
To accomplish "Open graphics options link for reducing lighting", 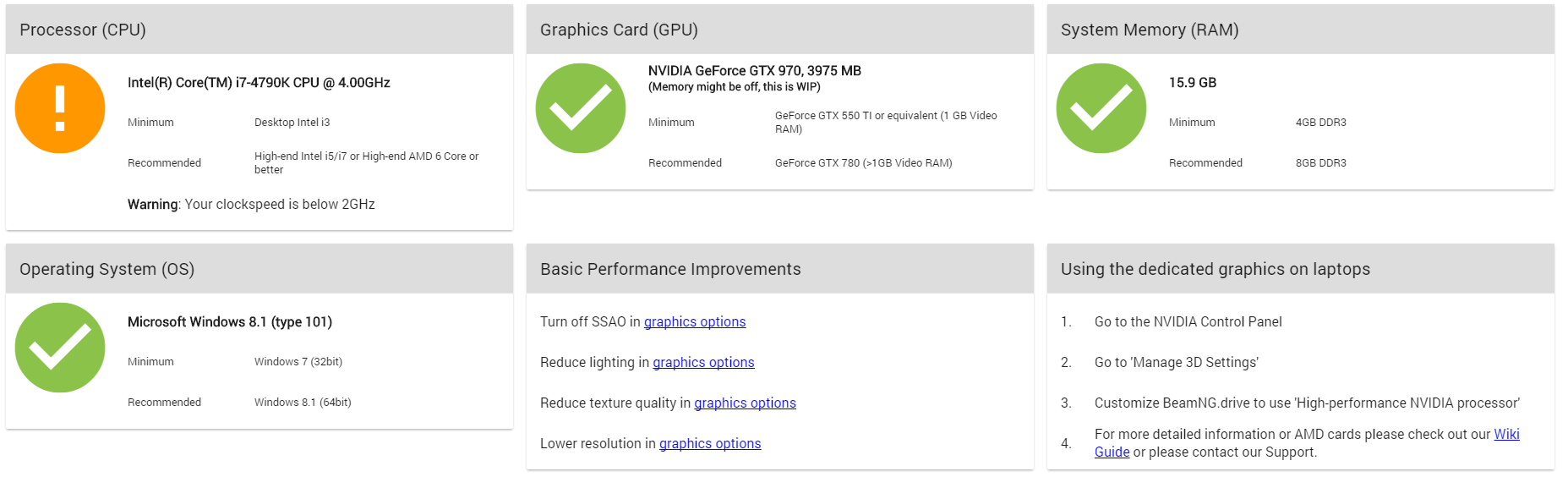I will coord(703,363).
